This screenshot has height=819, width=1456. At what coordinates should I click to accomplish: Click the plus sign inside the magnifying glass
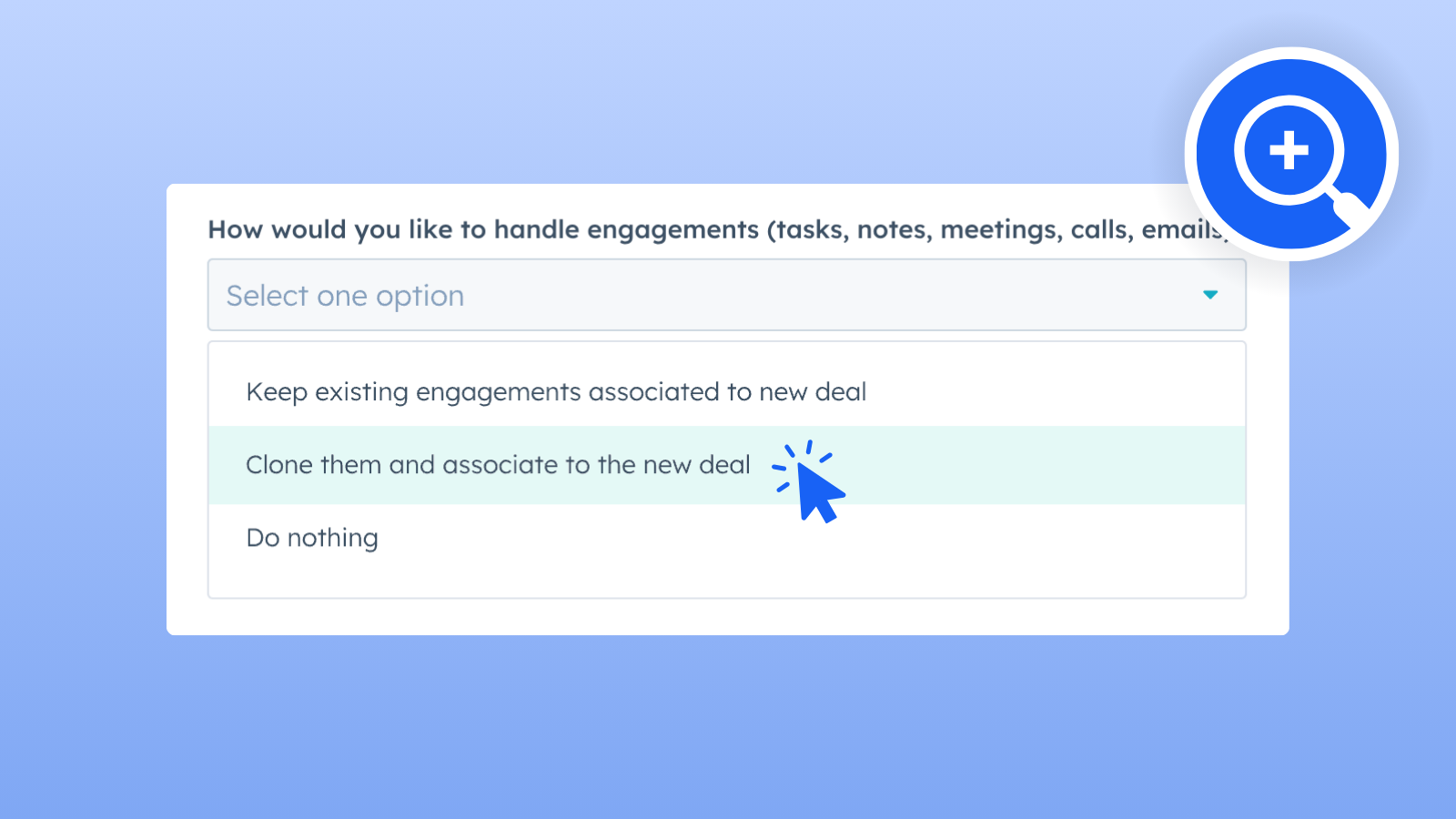pos(1289,150)
